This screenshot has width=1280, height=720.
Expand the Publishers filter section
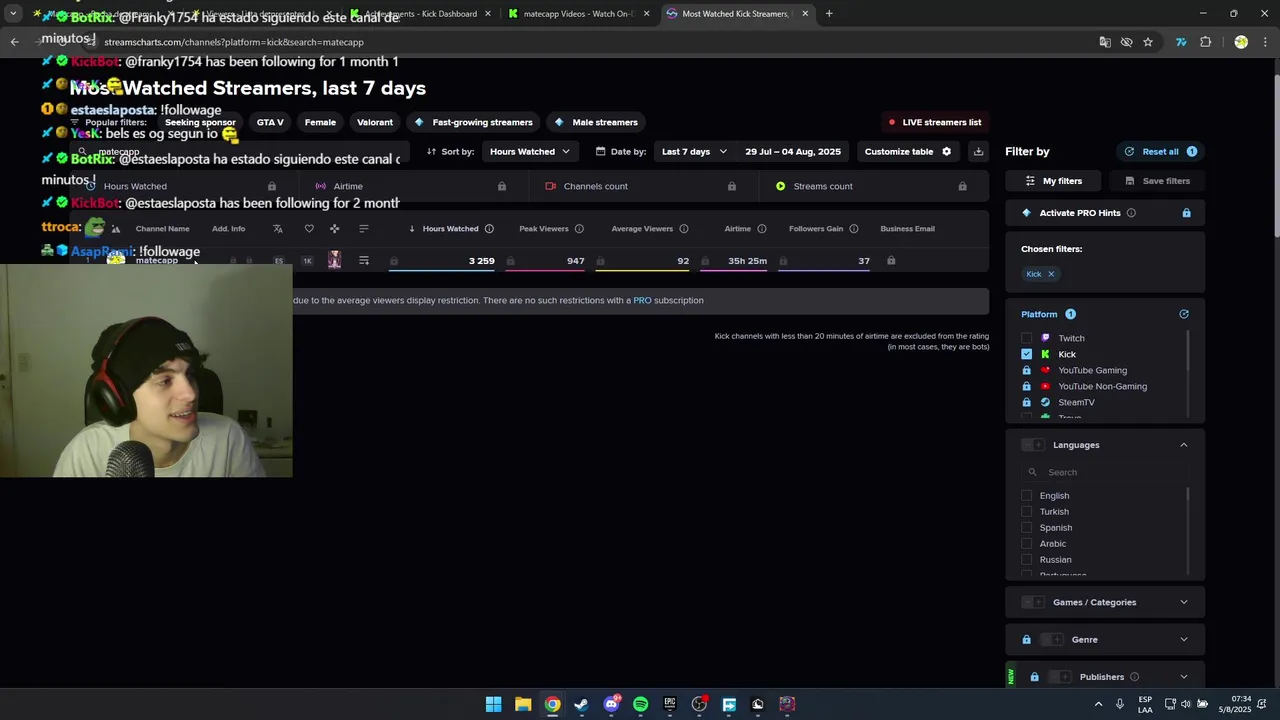tap(1184, 677)
